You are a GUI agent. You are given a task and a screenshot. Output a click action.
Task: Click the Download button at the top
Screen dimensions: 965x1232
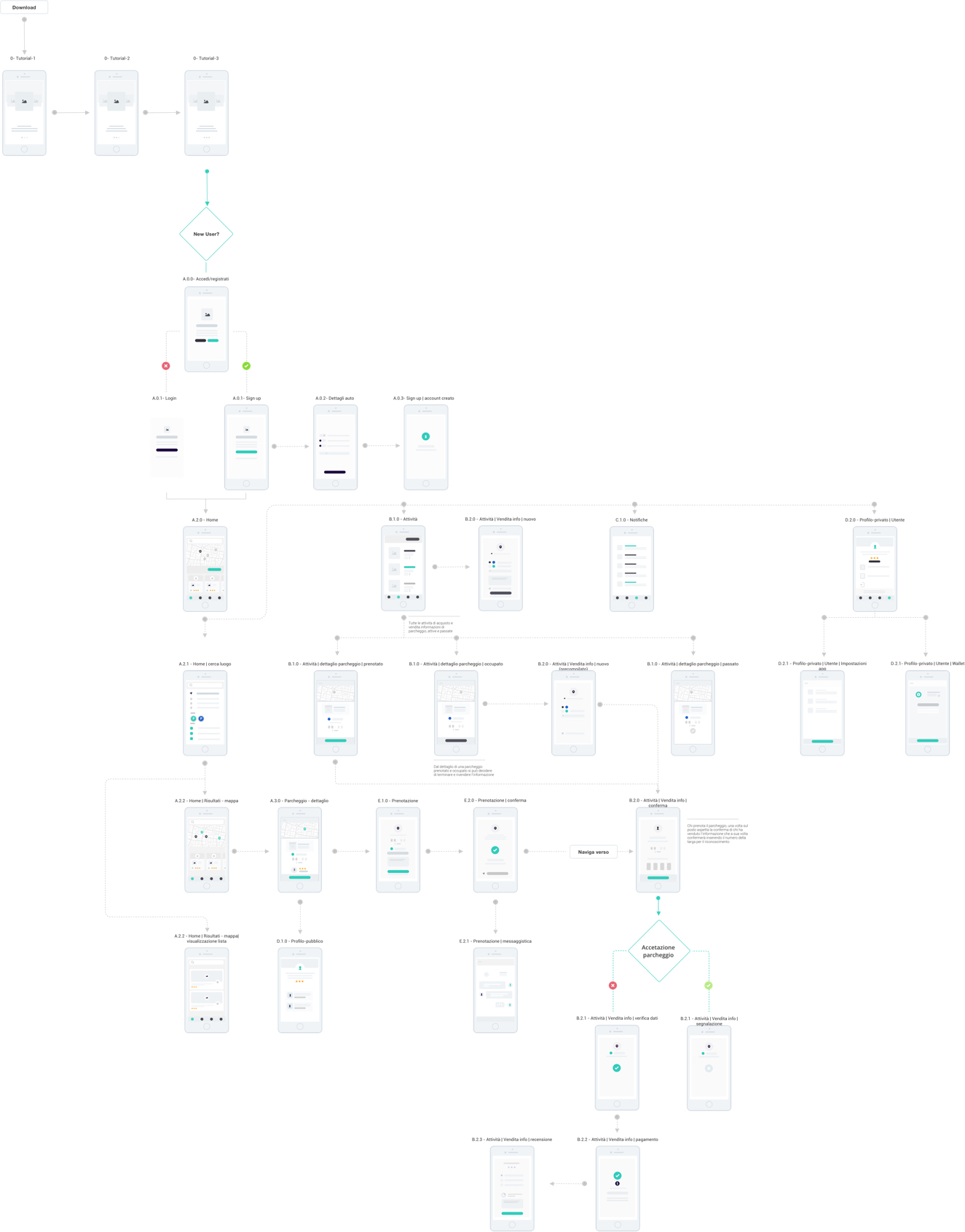click(24, 7)
